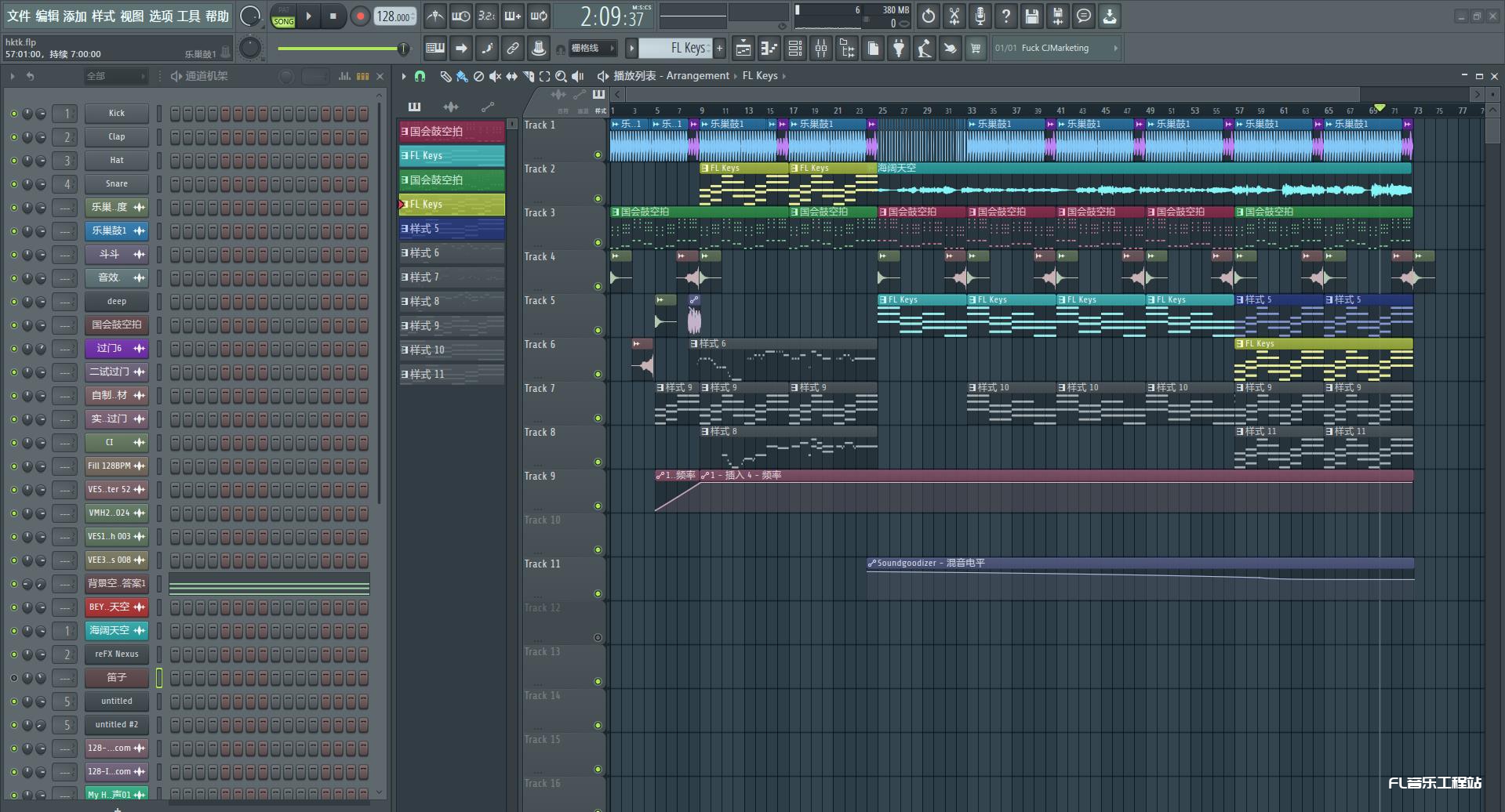This screenshot has width=1505, height=812.
Task: Open the 栅格线 snap dropdown
Action: click(x=591, y=49)
